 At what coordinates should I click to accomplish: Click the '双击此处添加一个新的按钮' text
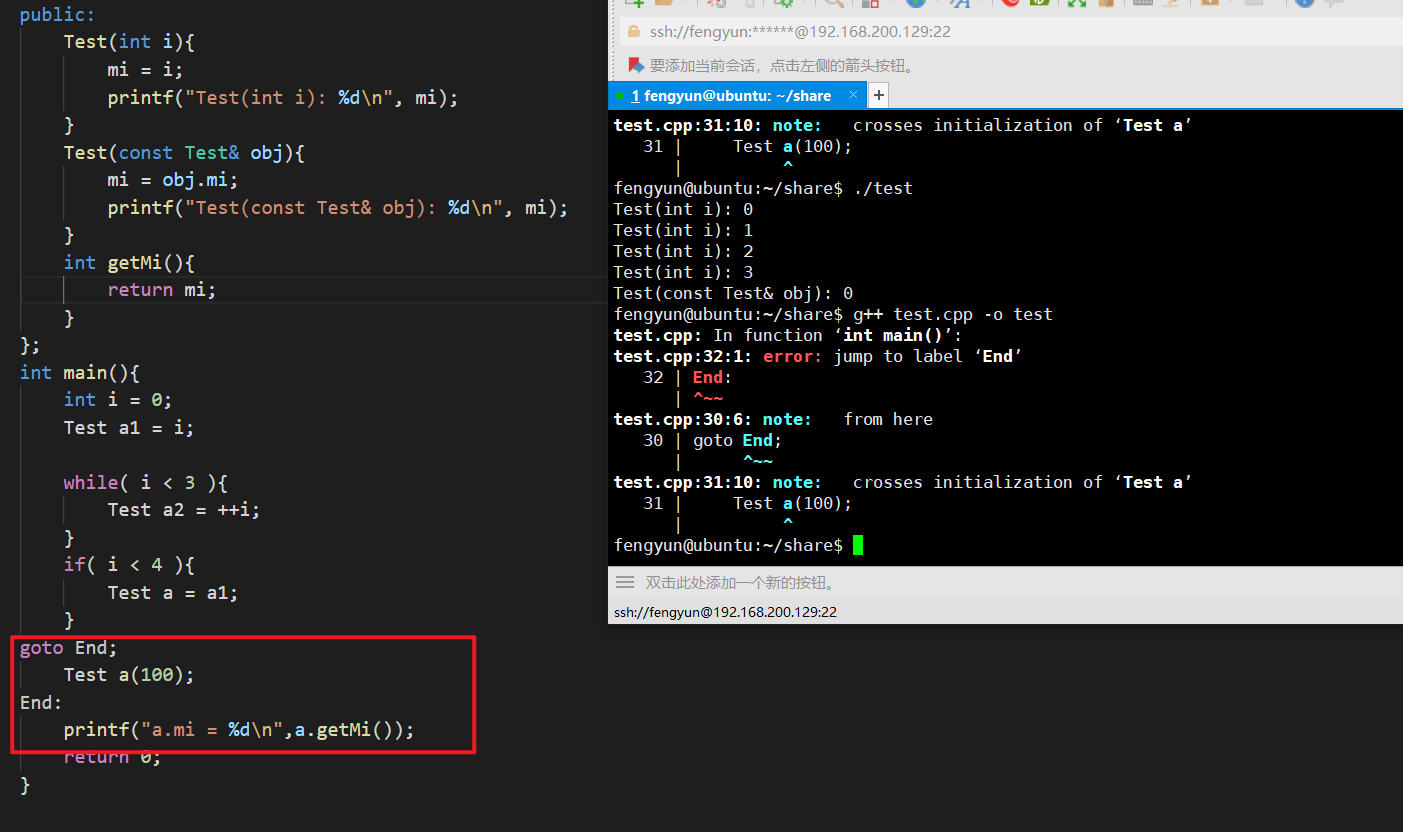[x=741, y=582]
